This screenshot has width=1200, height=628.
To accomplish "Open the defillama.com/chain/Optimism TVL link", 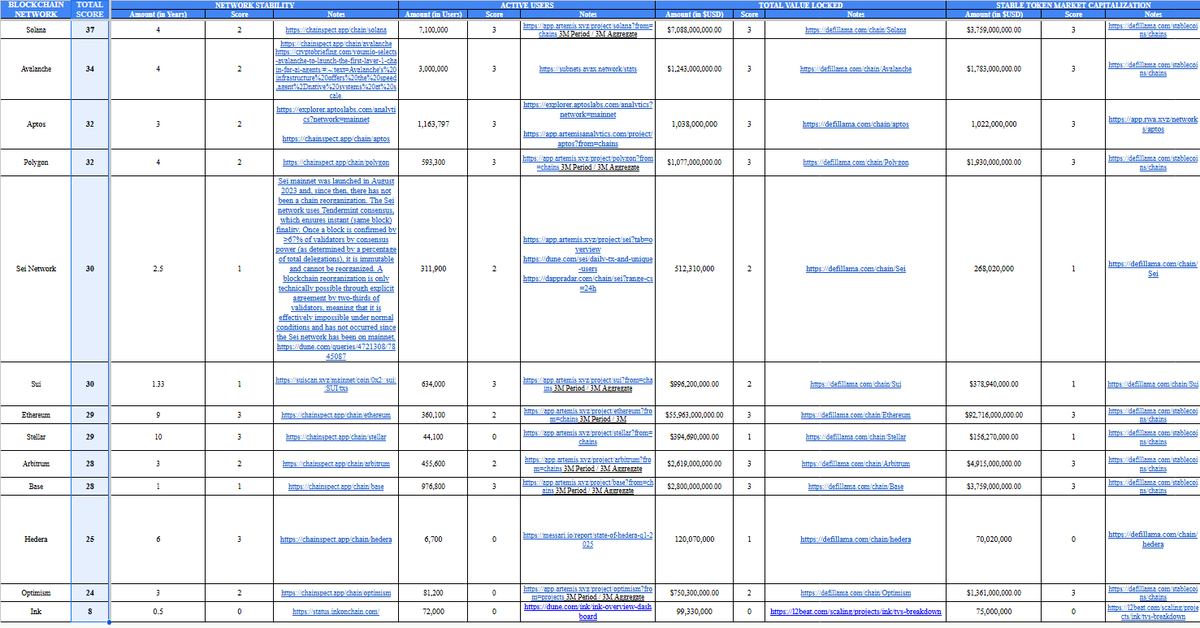I will (x=855, y=592).
